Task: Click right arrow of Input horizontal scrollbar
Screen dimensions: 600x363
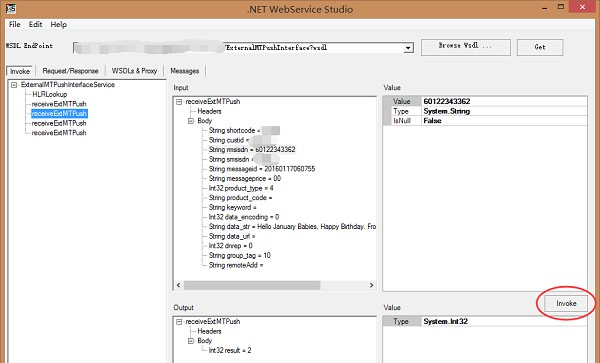Action: [371, 285]
